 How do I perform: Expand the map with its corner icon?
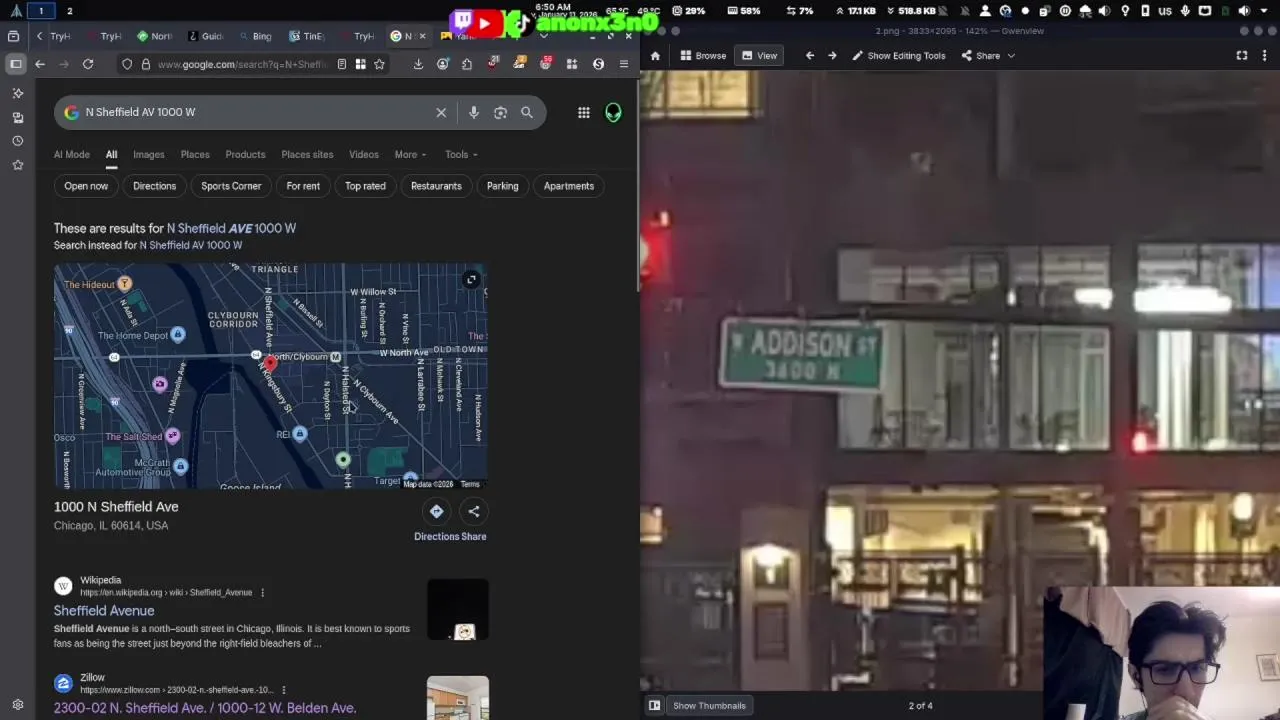pyautogui.click(x=471, y=280)
